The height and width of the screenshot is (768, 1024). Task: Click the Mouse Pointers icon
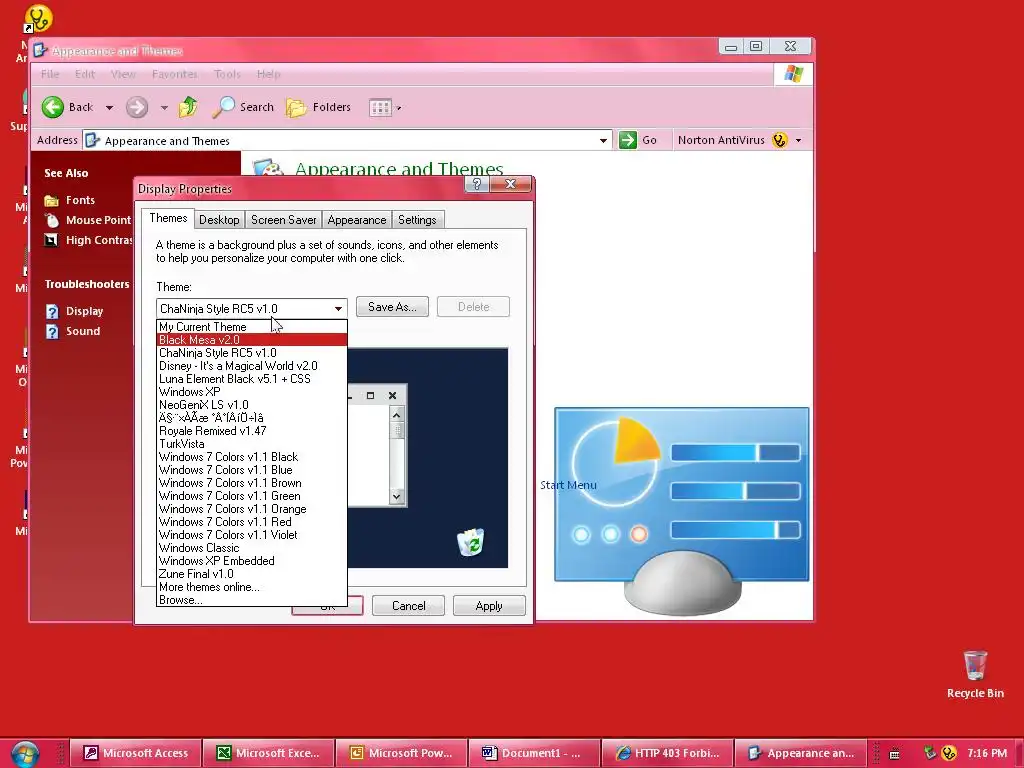[52, 220]
